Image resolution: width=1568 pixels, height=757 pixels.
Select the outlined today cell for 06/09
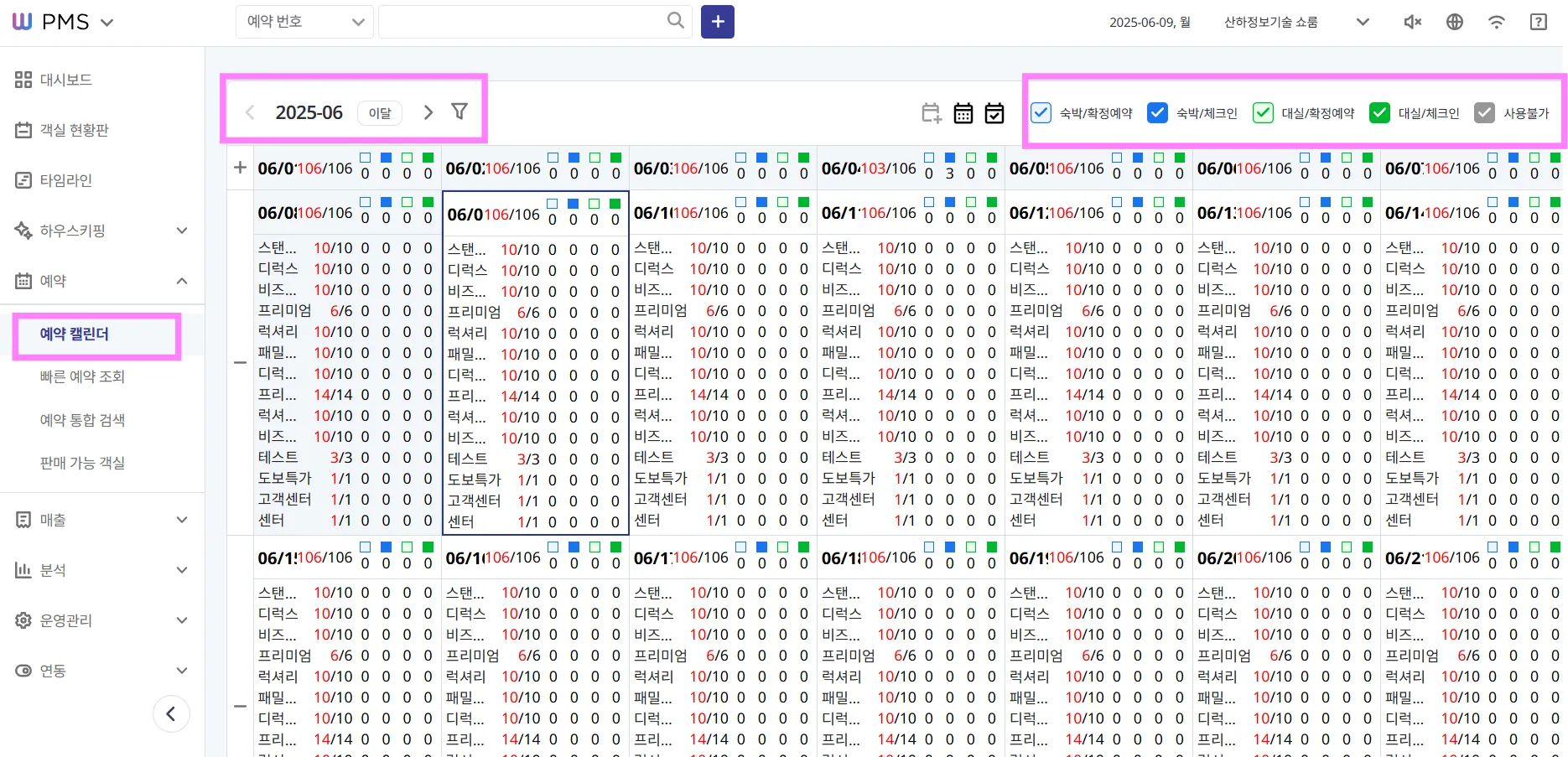pyautogui.click(x=536, y=363)
